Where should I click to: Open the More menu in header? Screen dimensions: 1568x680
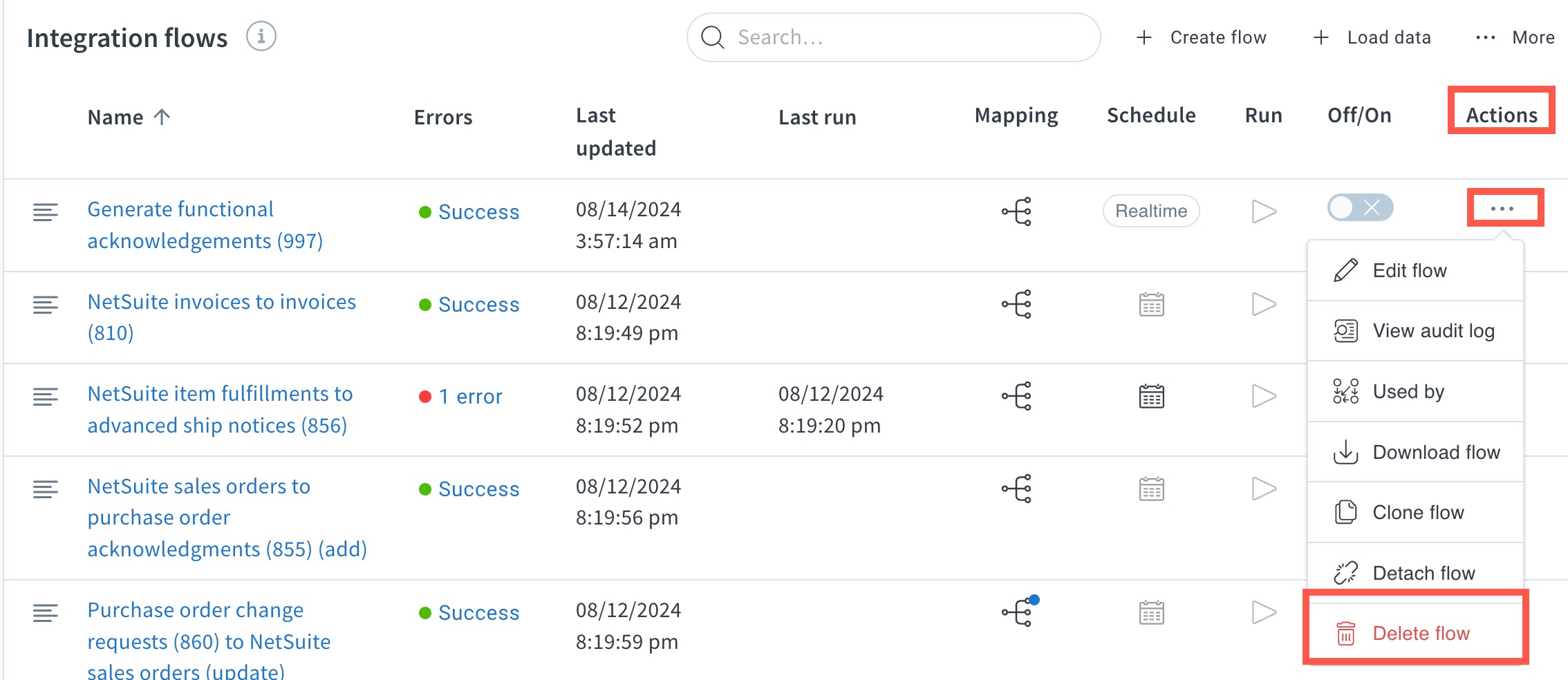pos(1515,37)
